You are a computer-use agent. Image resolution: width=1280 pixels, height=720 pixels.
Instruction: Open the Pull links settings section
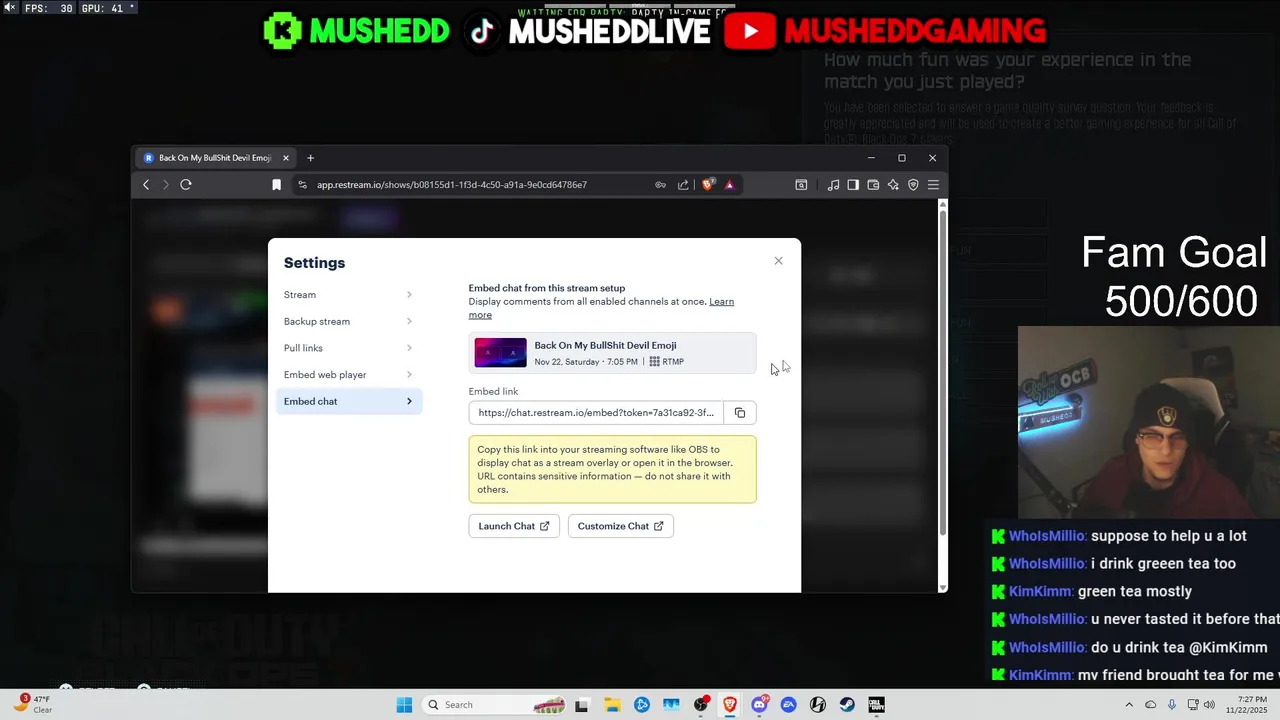(x=348, y=348)
